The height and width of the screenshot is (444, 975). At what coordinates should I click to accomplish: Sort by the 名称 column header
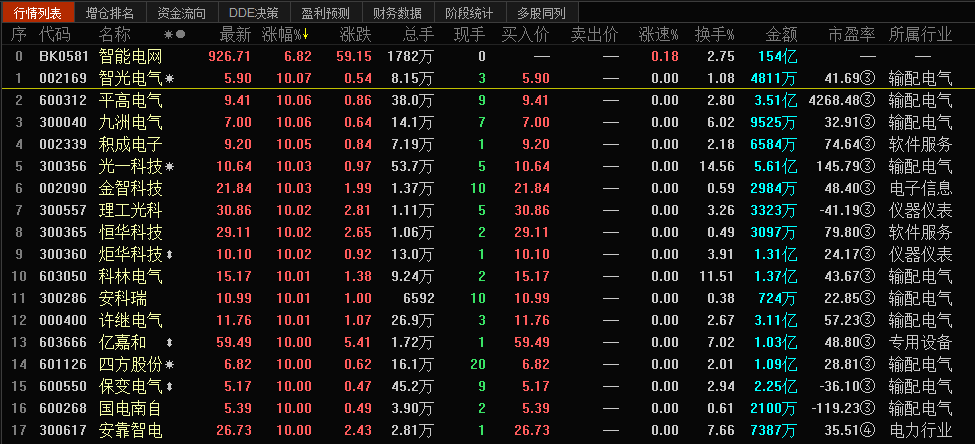pyautogui.click(x=114, y=35)
